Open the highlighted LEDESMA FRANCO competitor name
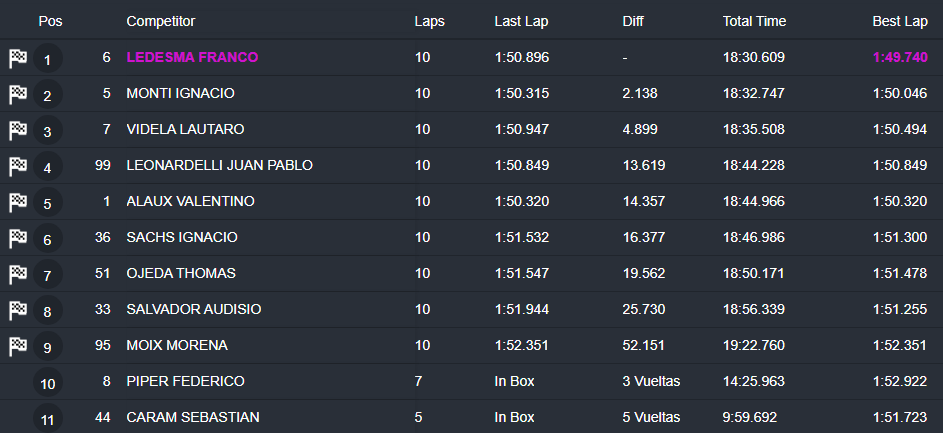Viewport: 943px width, 433px height. tap(192, 57)
